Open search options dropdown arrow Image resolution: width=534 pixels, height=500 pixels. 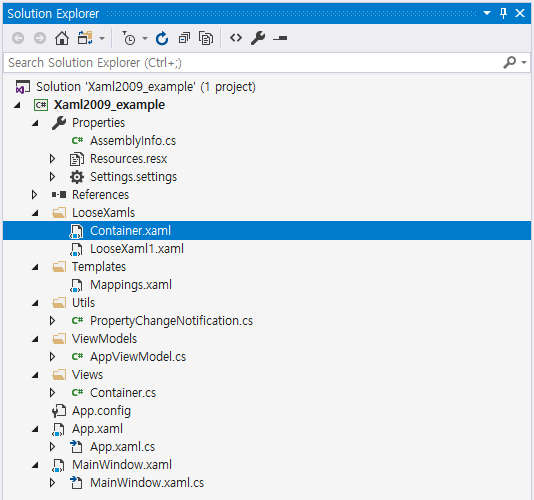[524, 62]
